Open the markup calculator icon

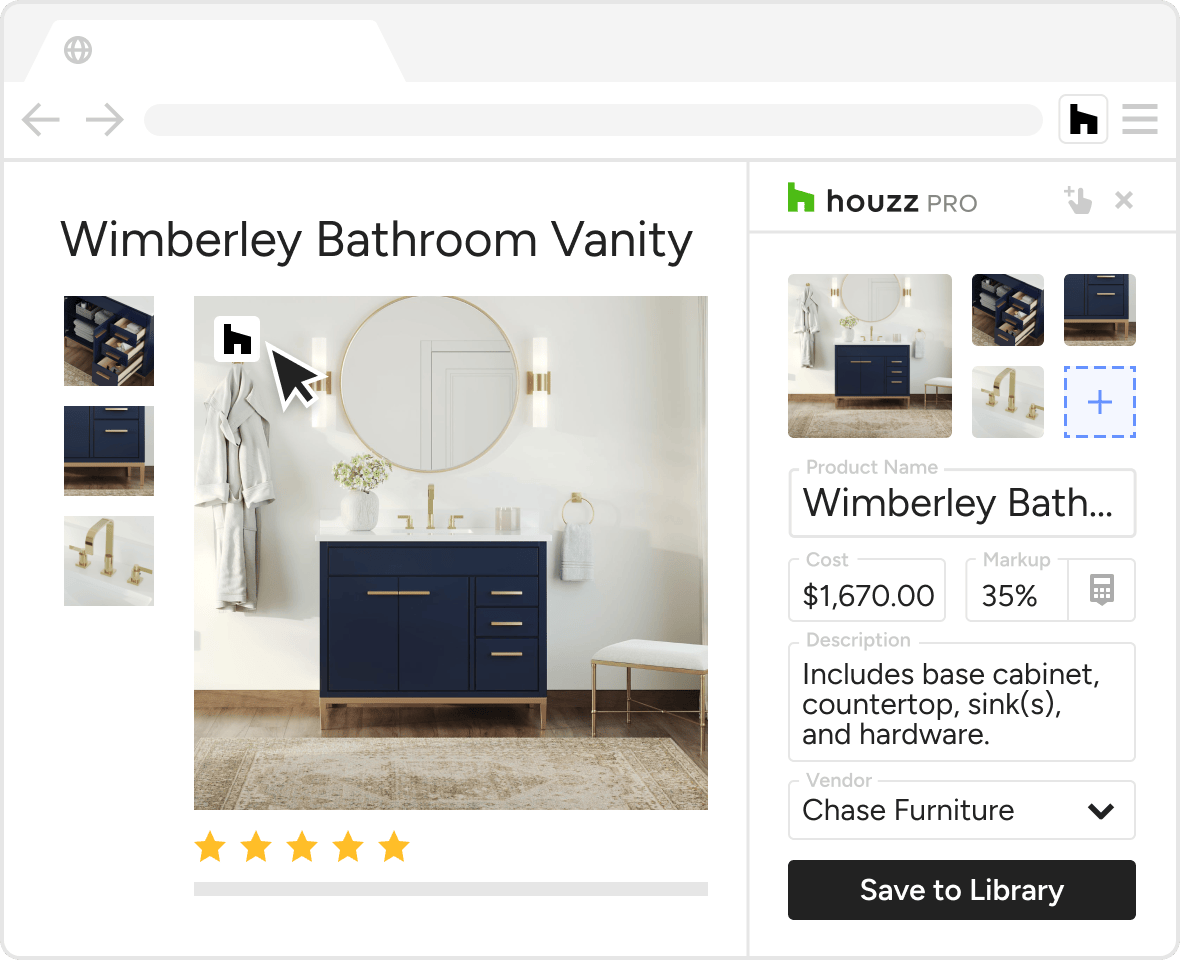pyautogui.click(x=1102, y=590)
